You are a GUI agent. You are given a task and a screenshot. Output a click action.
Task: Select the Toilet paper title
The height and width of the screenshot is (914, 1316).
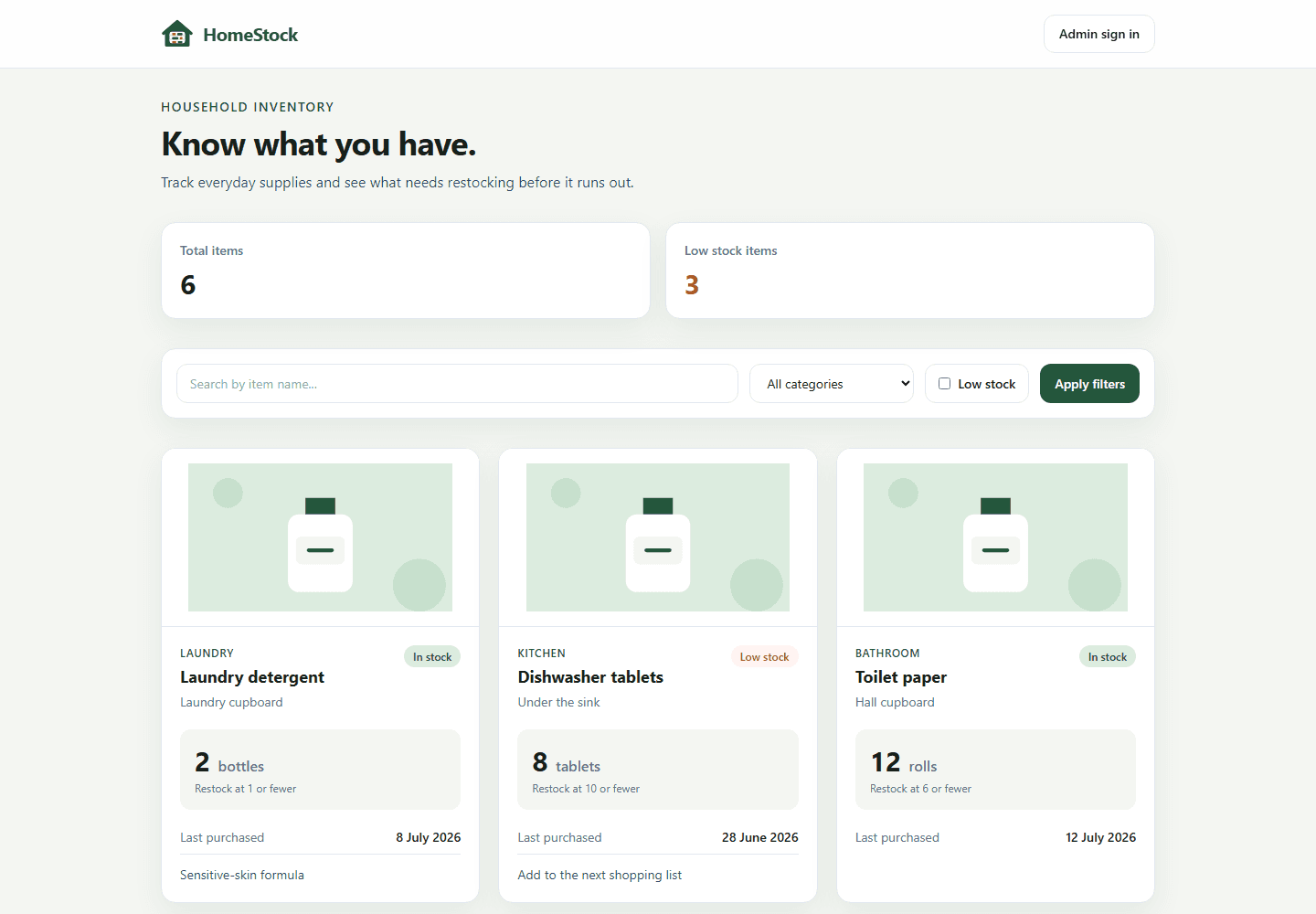pos(901,677)
